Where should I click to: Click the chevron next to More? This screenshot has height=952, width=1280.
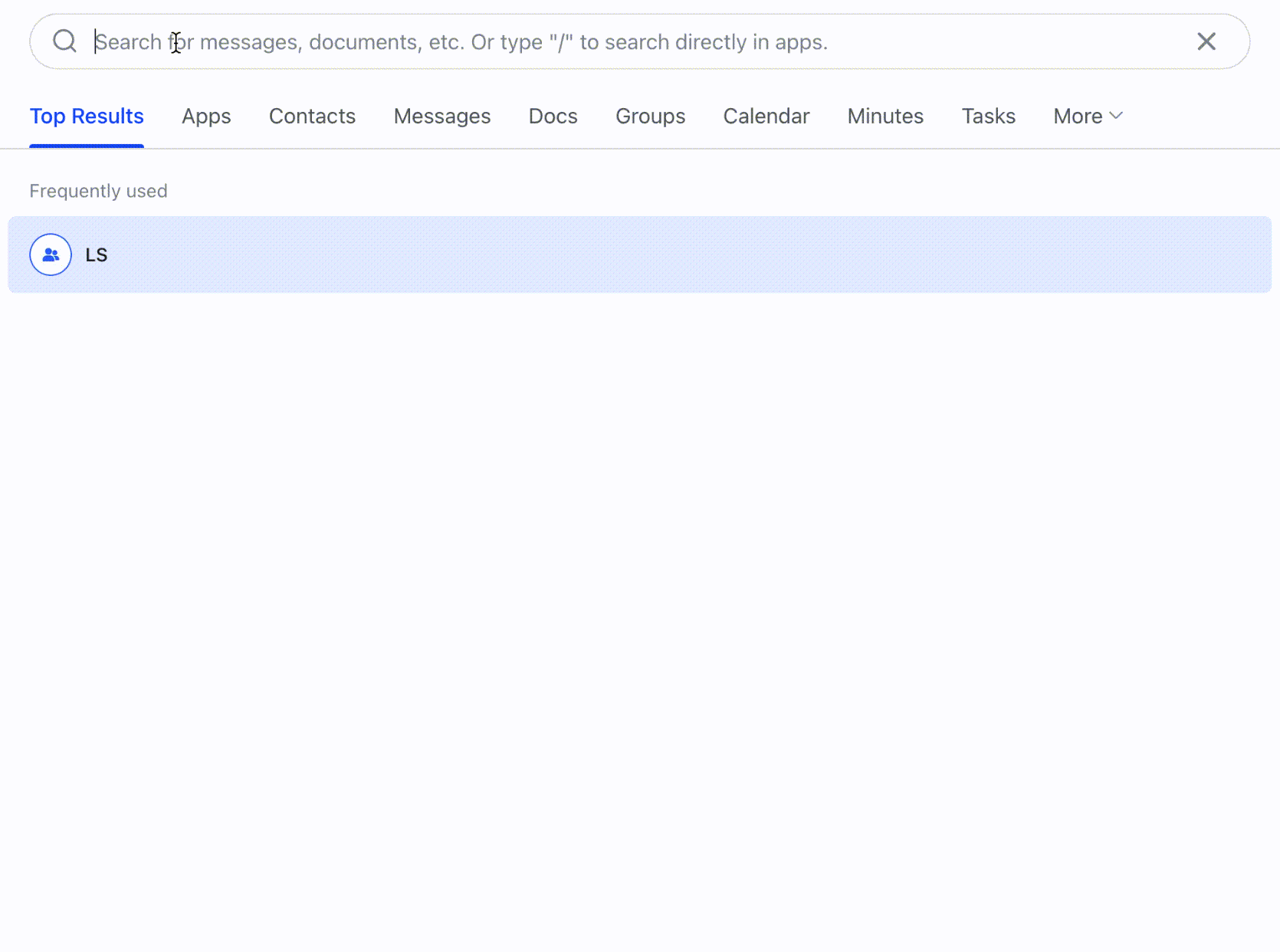coord(1115,116)
